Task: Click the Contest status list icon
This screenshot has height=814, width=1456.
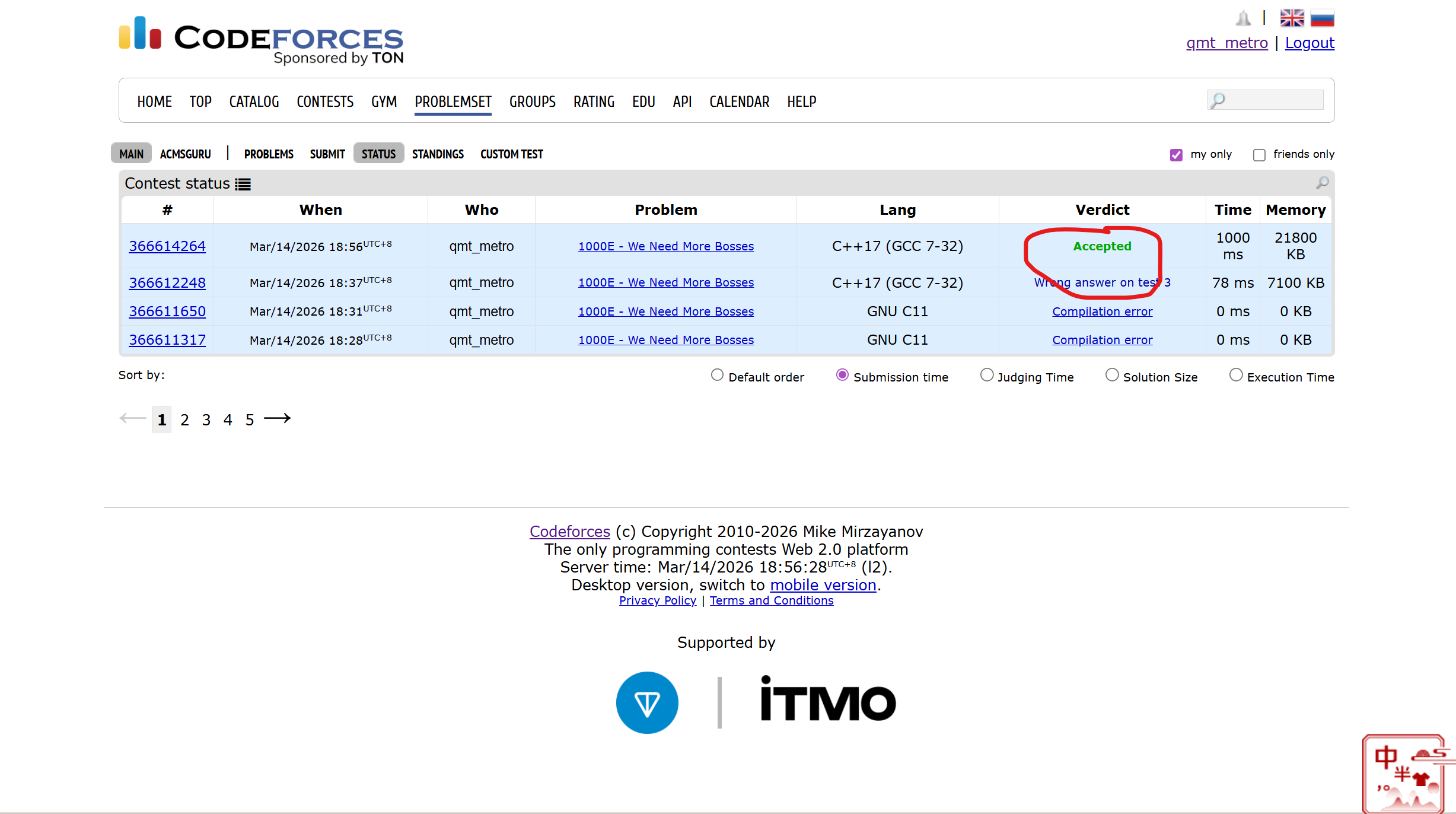Action: tap(243, 185)
